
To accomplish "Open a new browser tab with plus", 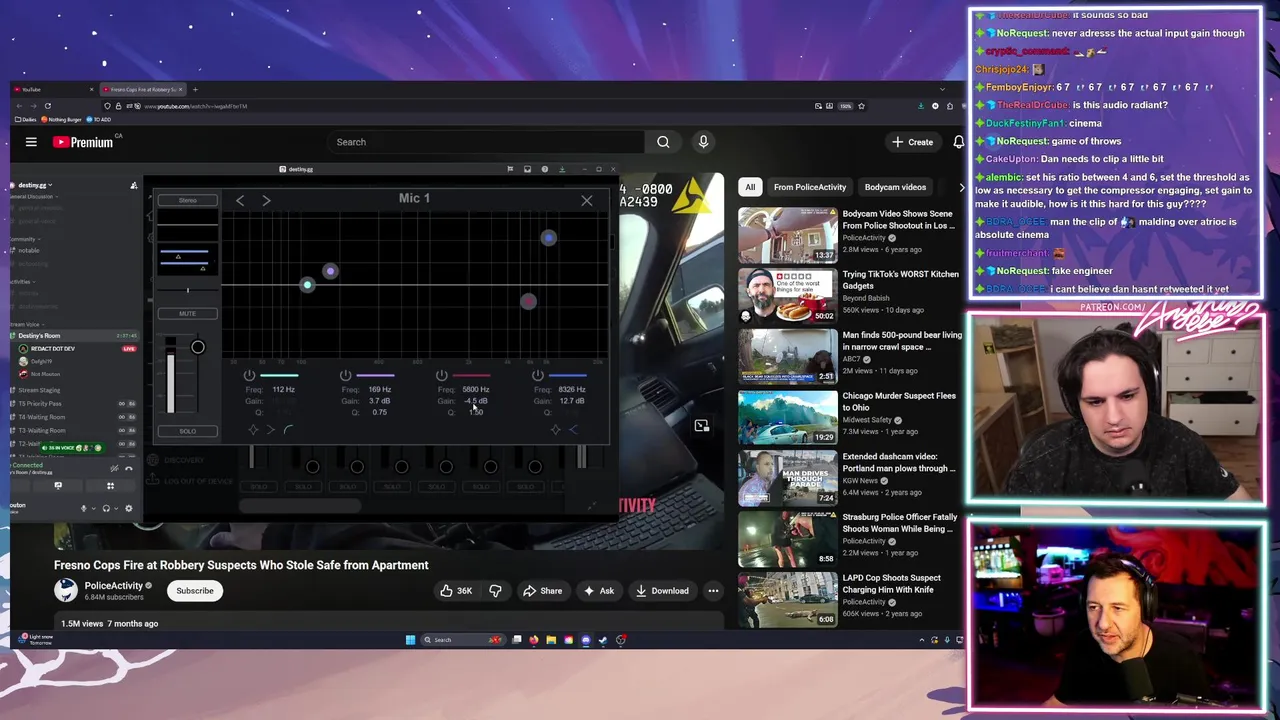I will pos(195,90).
